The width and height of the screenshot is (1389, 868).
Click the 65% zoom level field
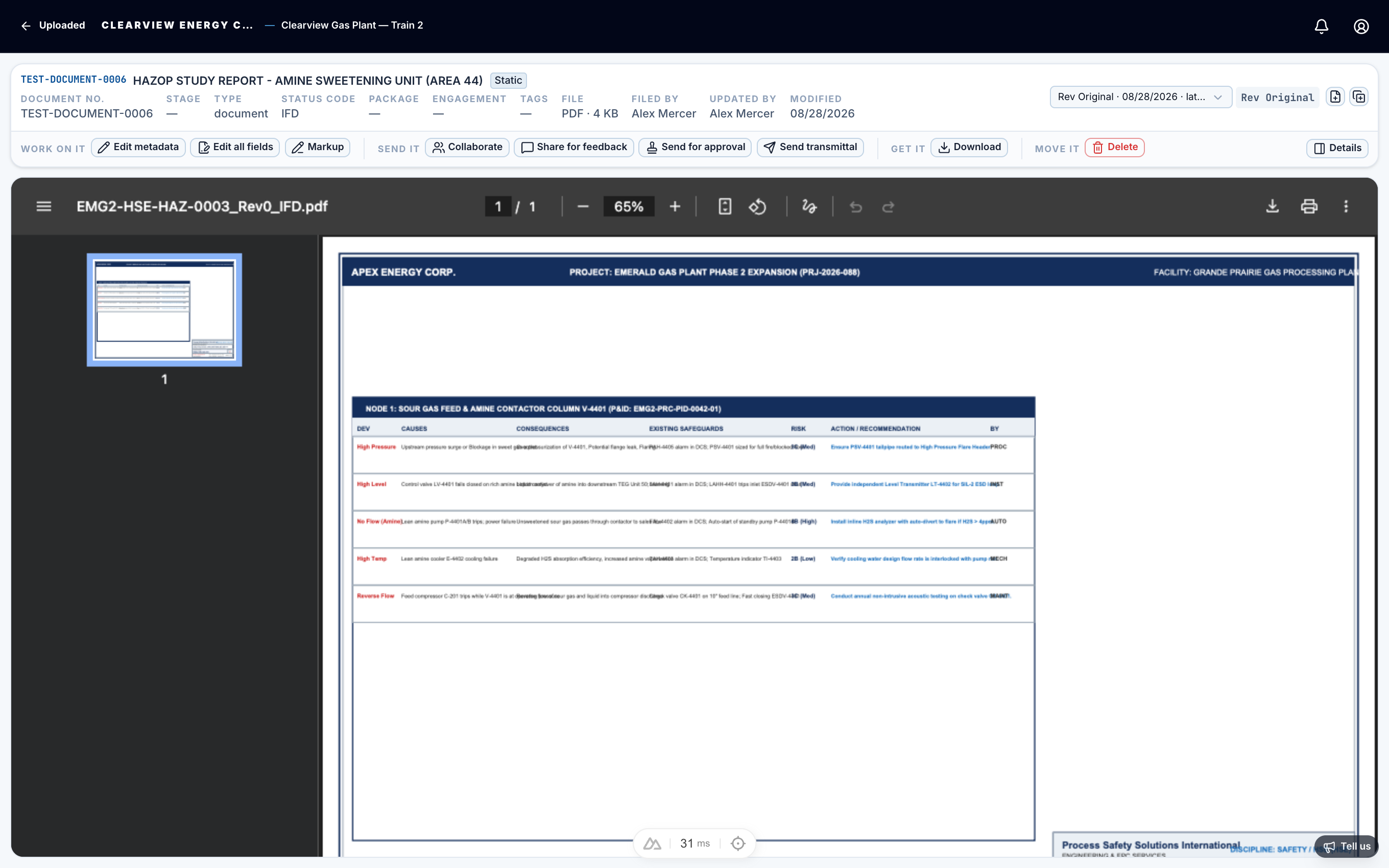click(x=629, y=207)
